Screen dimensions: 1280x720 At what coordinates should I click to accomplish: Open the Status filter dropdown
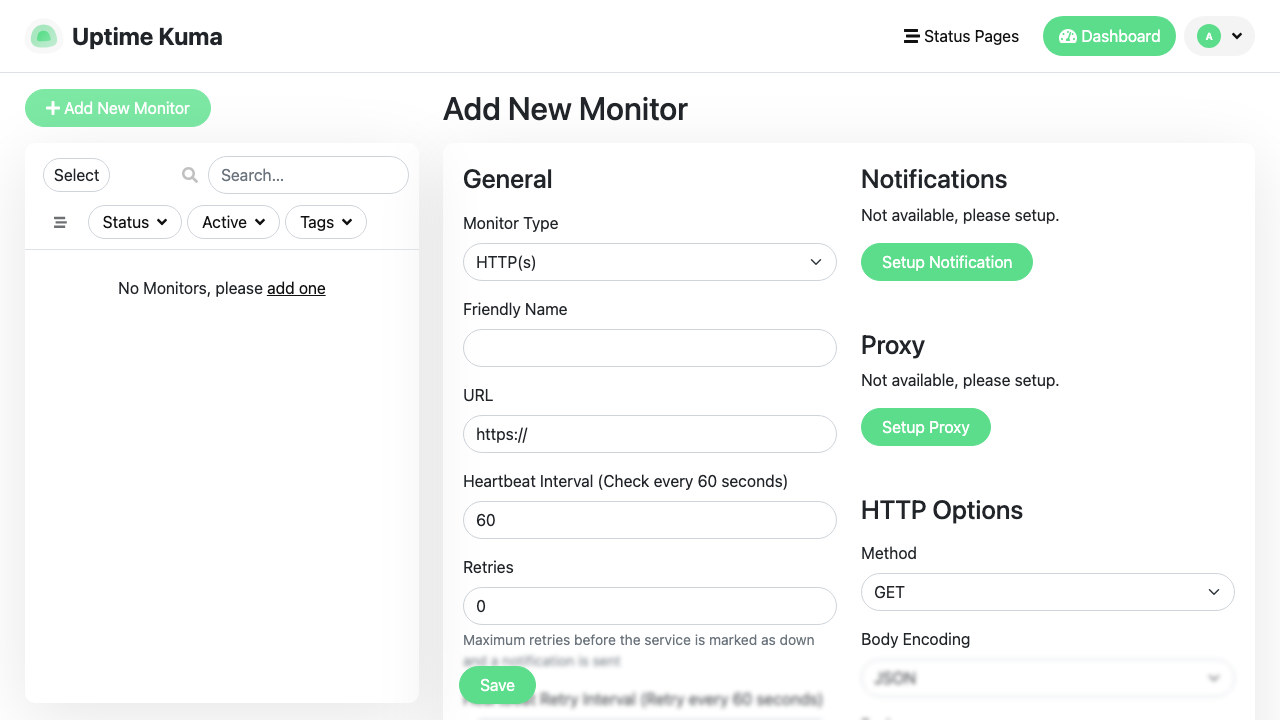point(135,222)
